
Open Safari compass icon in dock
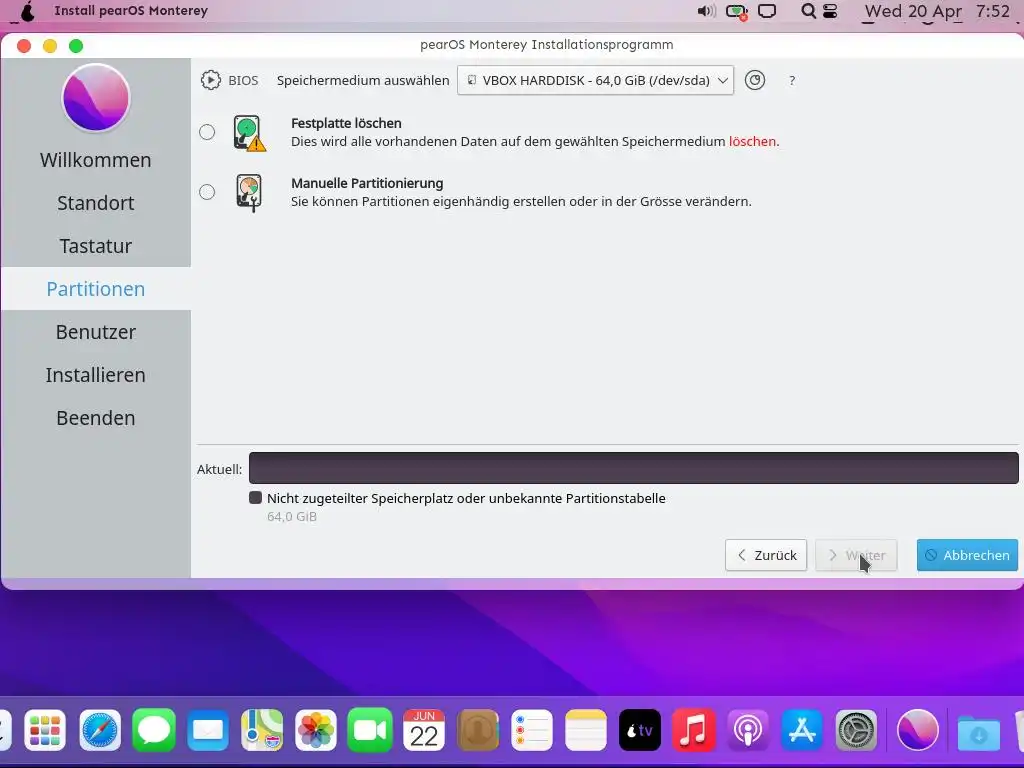point(100,730)
